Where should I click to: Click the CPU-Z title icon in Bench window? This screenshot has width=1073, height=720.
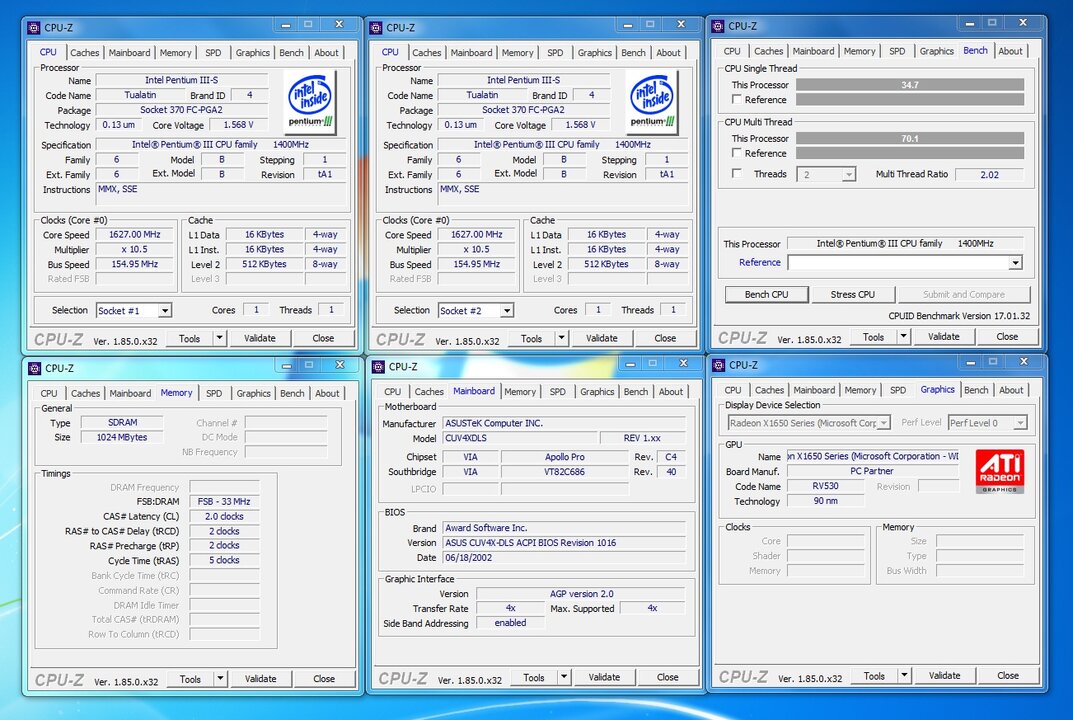[x=718, y=27]
